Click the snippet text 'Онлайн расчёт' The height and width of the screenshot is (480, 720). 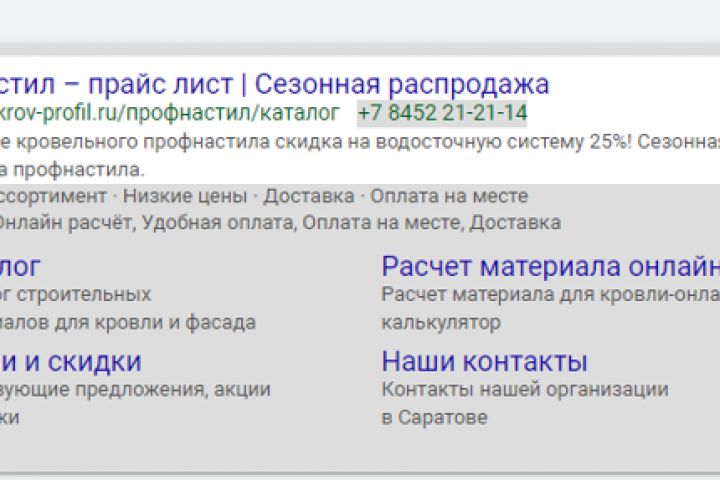67,223
